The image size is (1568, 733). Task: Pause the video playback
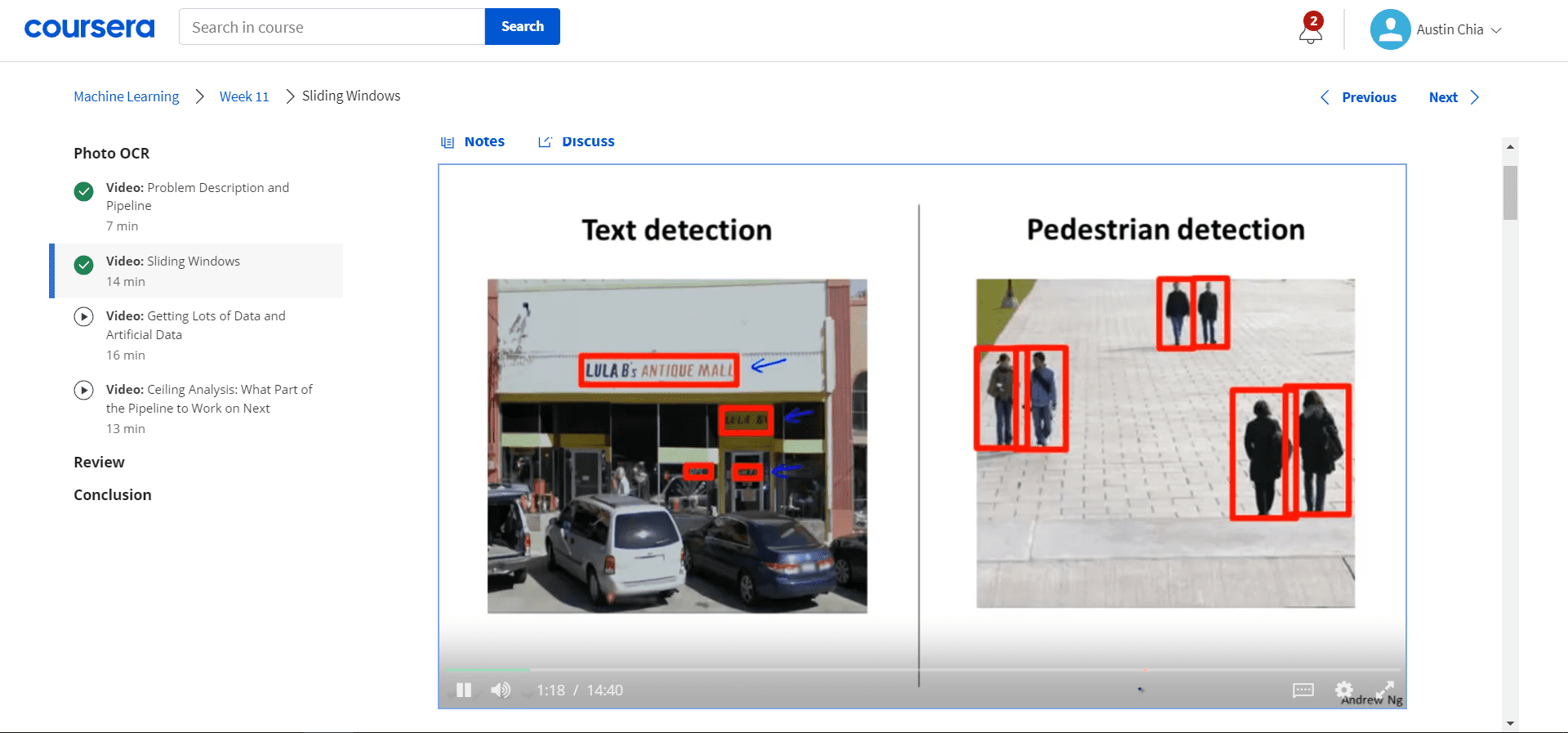coord(464,691)
